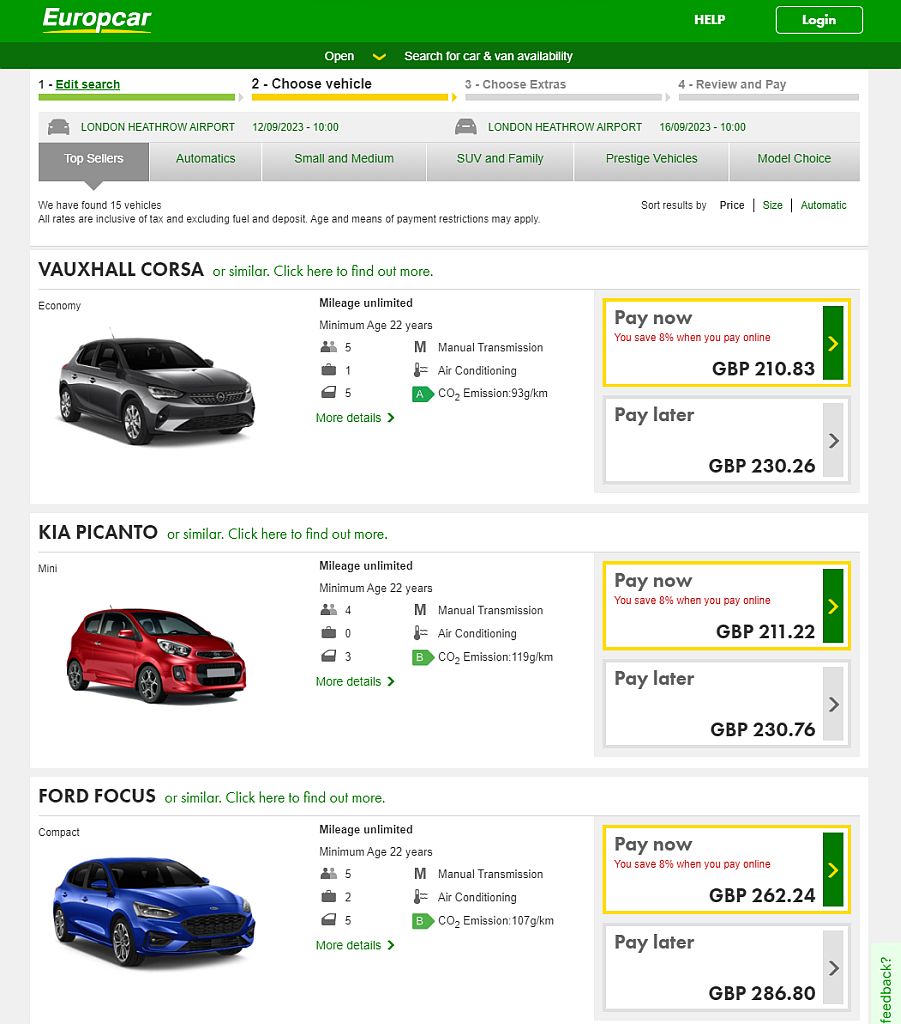Click the Login button
The width and height of the screenshot is (901, 1024).
tap(818, 19)
